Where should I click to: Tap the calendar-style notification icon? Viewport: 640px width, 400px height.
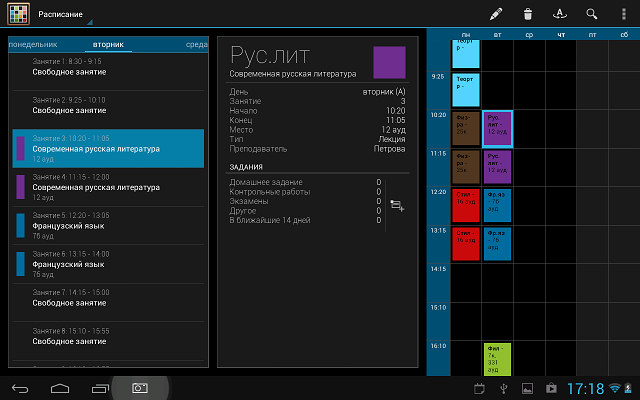point(480,389)
